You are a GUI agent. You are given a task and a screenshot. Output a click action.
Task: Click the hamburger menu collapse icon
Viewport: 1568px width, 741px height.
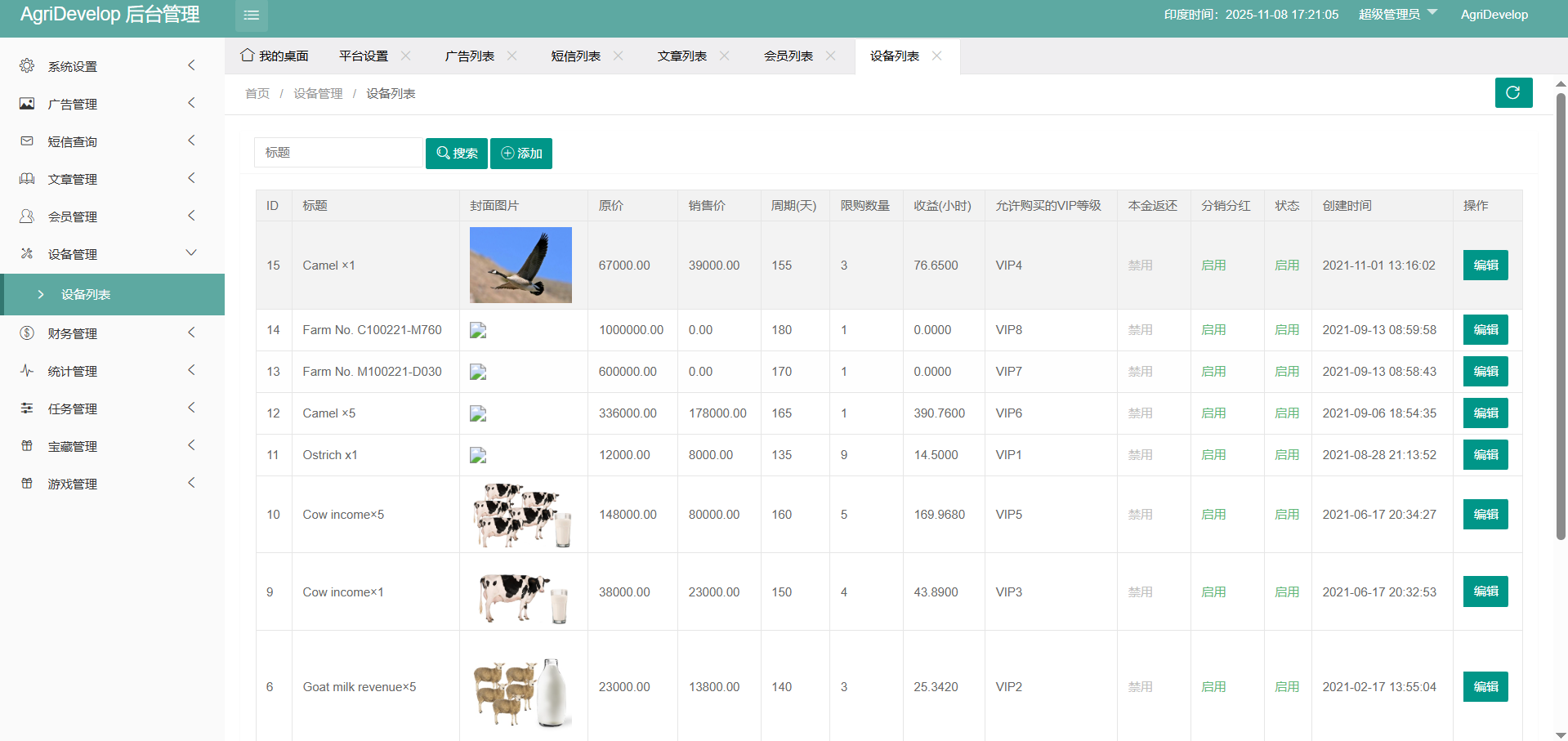click(x=251, y=16)
